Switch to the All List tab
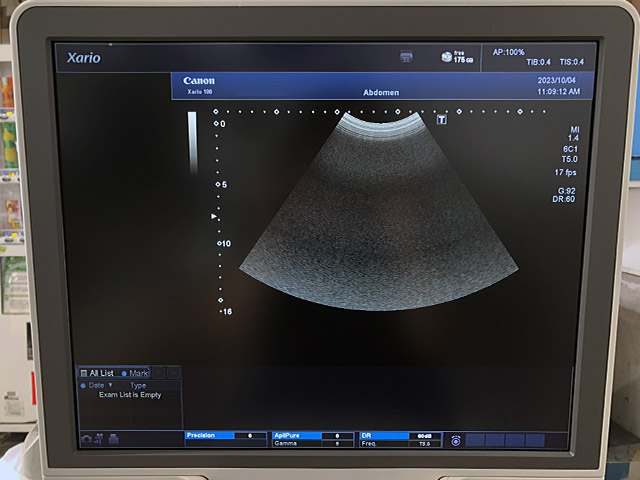 coord(102,373)
